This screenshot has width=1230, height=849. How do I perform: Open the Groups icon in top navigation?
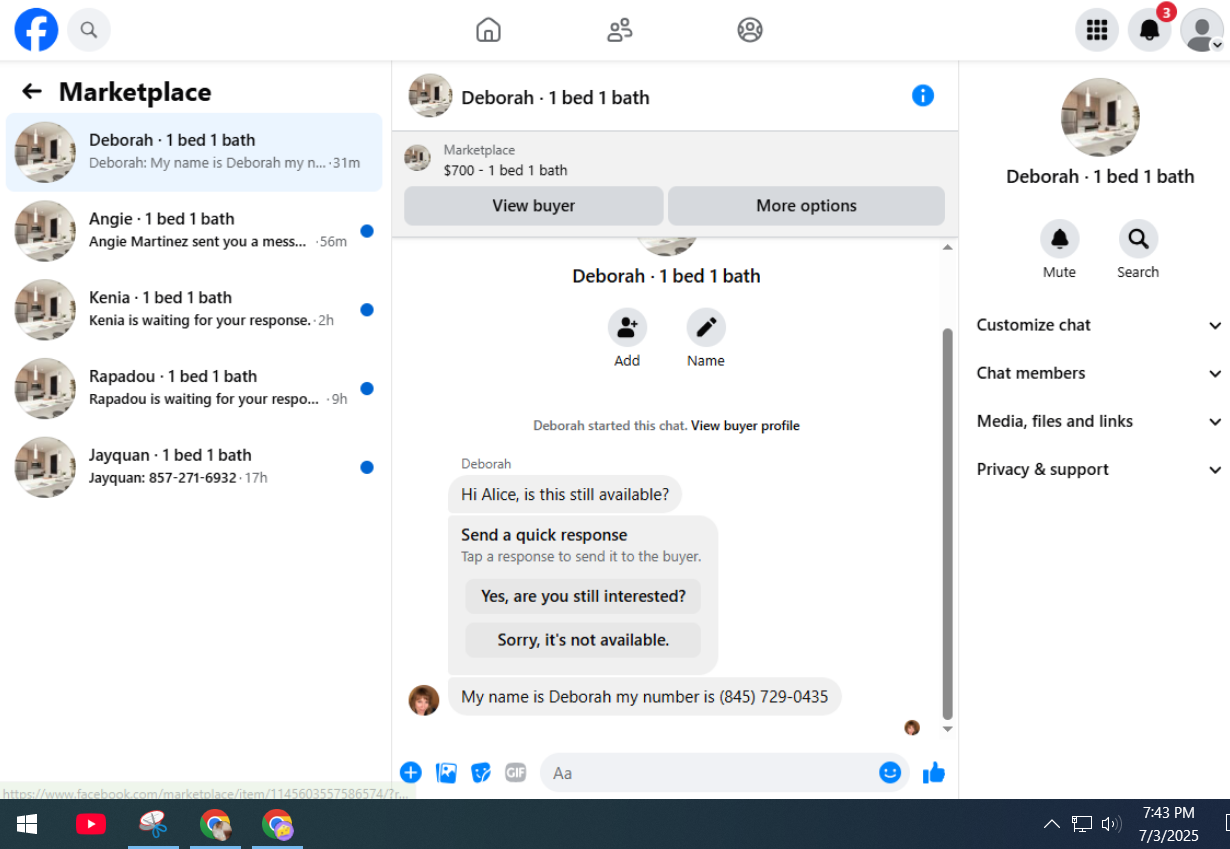click(x=750, y=30)
